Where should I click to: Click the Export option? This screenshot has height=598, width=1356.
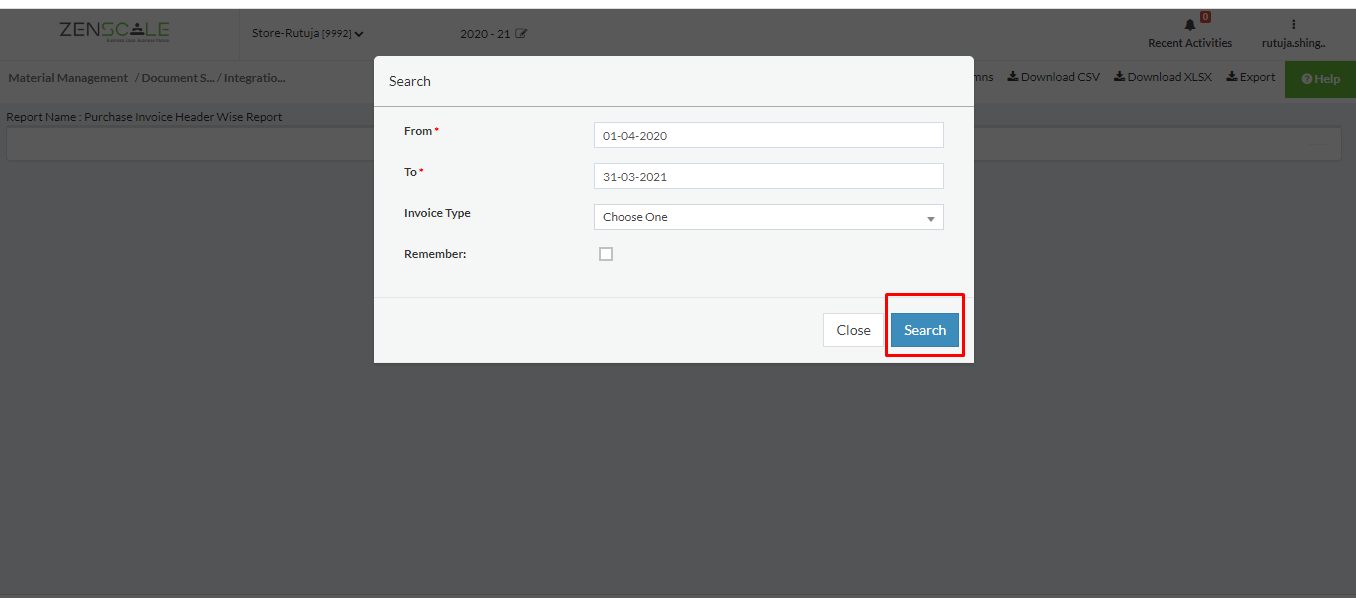click(1251, 77)
